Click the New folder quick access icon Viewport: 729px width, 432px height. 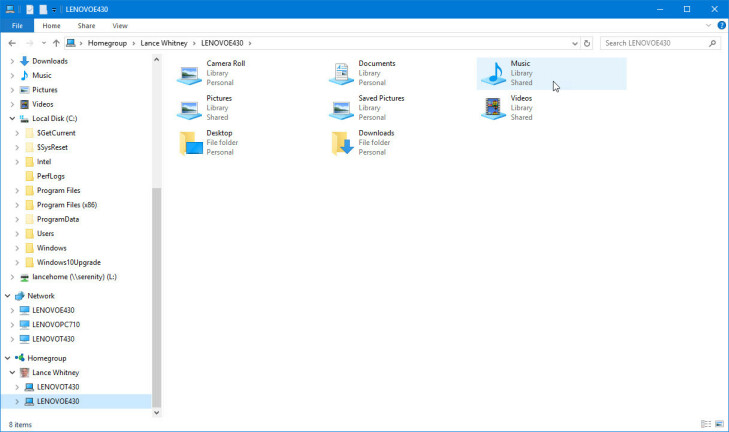pyautogui.click(x=43, y=9)
